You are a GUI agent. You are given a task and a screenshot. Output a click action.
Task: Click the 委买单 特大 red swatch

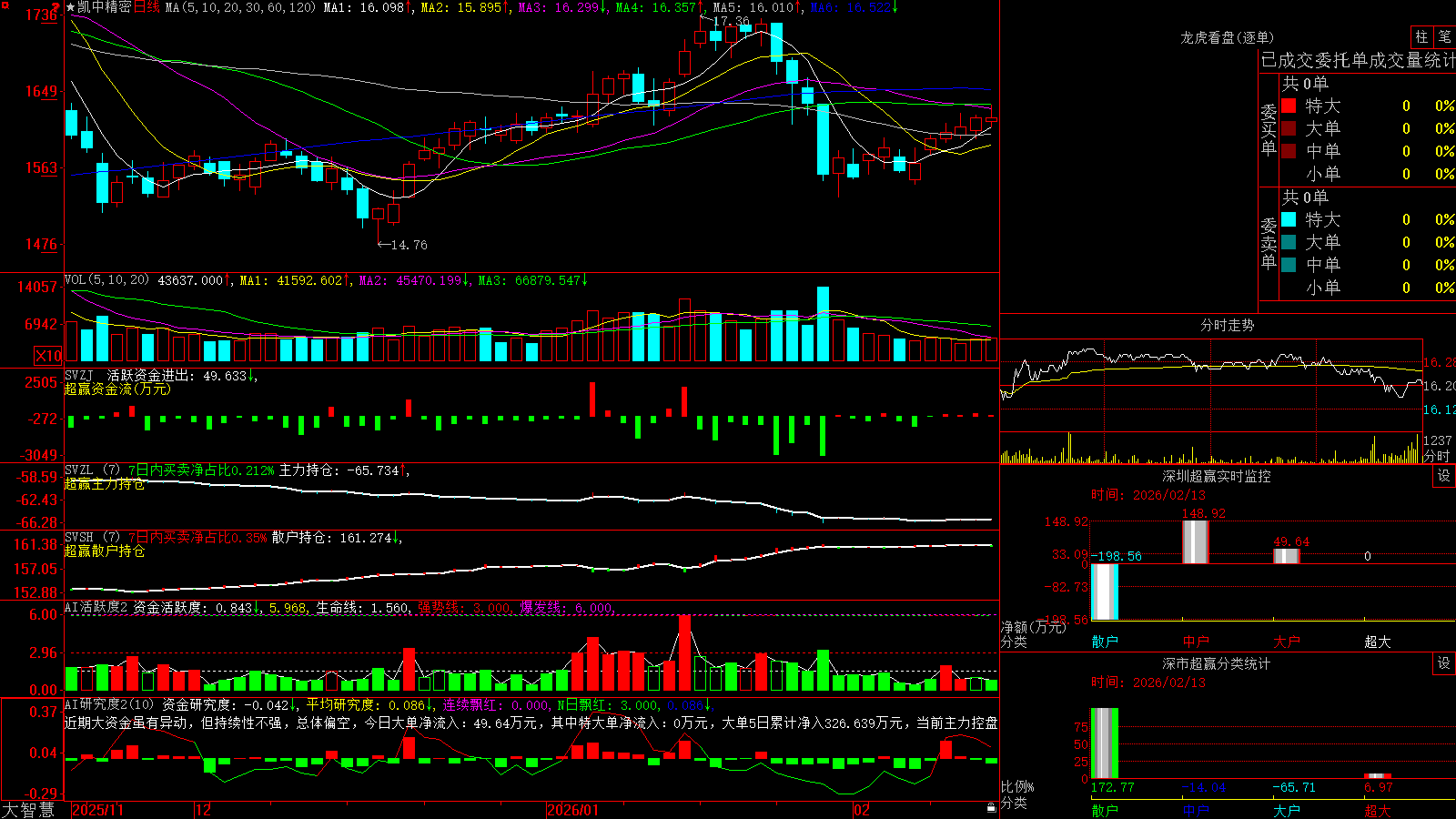[1289, 106]
